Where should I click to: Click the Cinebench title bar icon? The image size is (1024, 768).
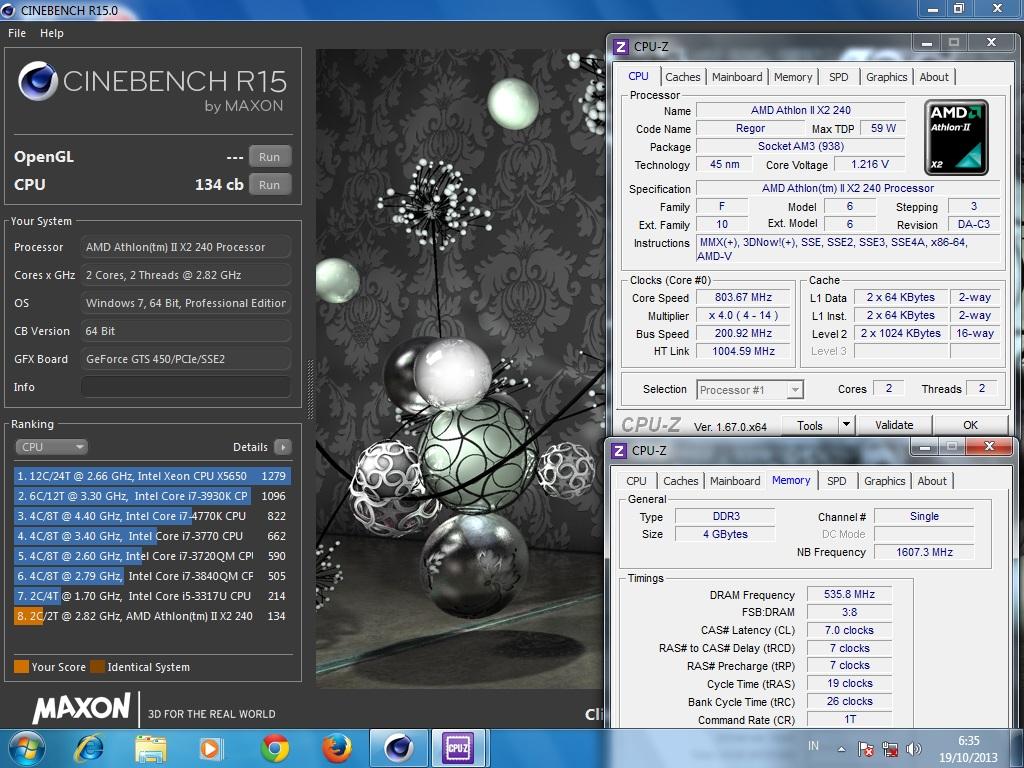pos(8,10)
